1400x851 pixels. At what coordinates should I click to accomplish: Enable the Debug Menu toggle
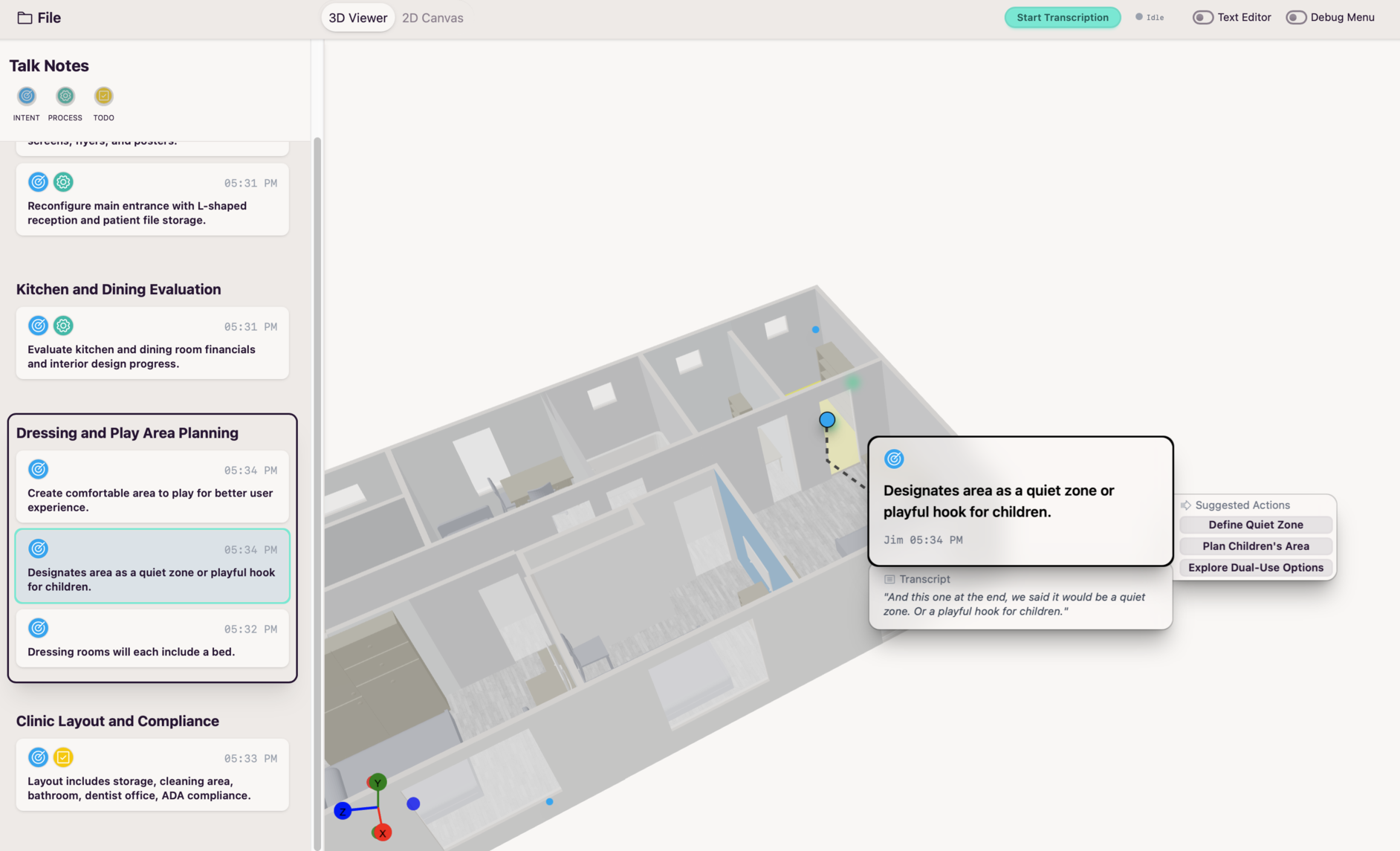1295,17
